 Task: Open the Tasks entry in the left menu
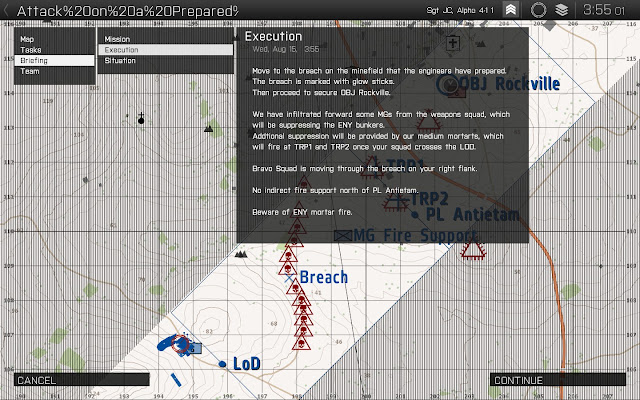point(54,50)
